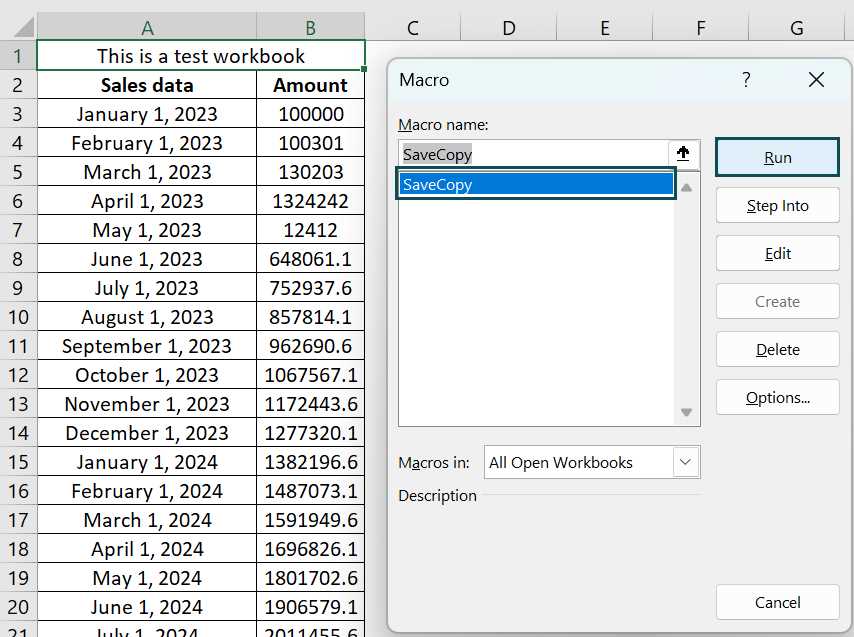This screenshot has width=854, height=637.
Task: Select cell 'November 1, 2023'
Action: pos(147,404)
